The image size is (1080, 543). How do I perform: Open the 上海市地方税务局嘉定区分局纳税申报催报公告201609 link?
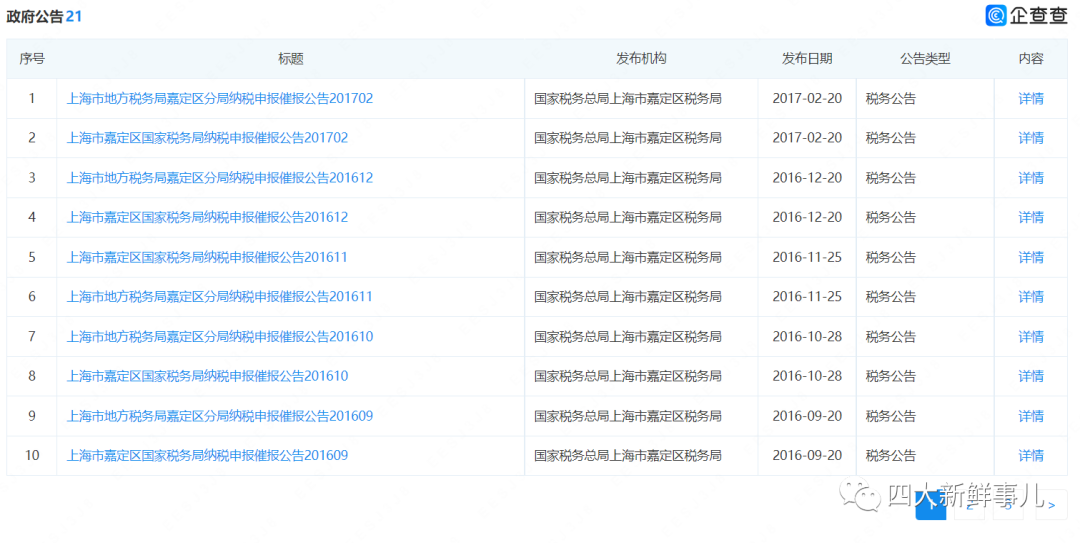[x=220, y=416]
